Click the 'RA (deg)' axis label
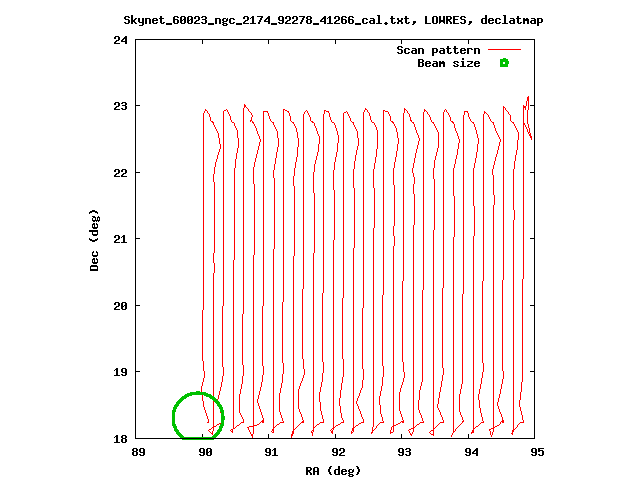The height and width of the screenshot is (480, 640). [x=333, y=471]
